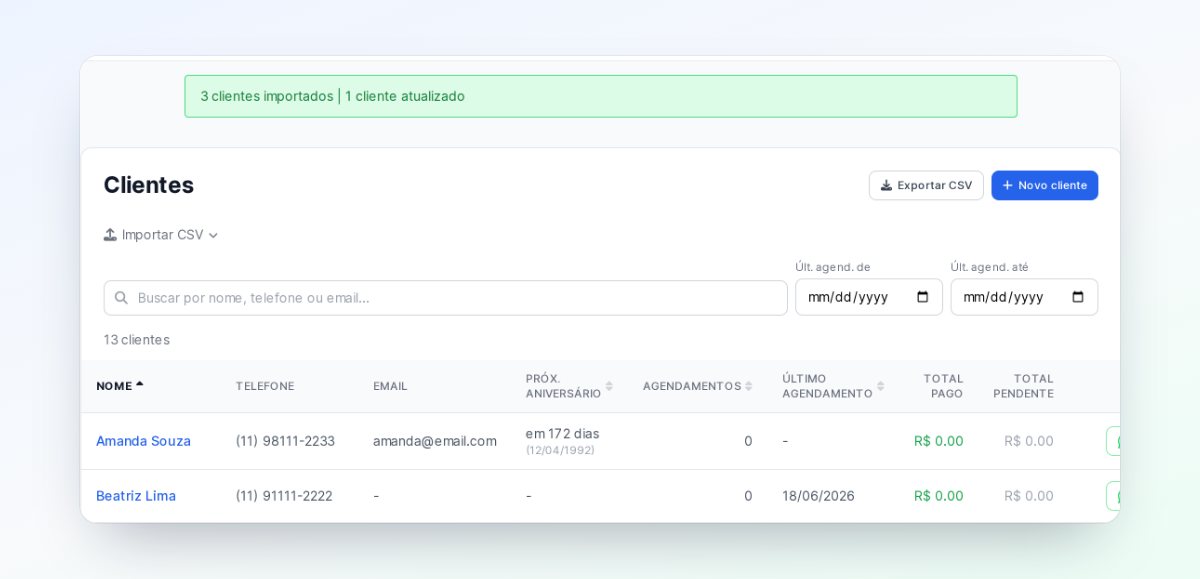This screenshot has height=579, width=1200.
Task: Sort by Próx. Aniversário column
Action: pyautogui.click(x=569, y=386)
